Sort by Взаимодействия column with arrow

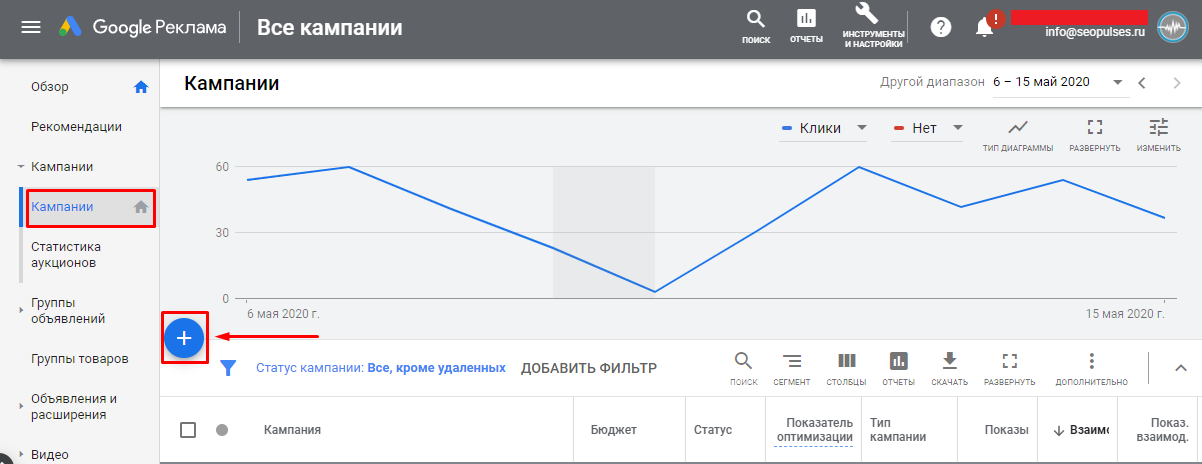1080,430
